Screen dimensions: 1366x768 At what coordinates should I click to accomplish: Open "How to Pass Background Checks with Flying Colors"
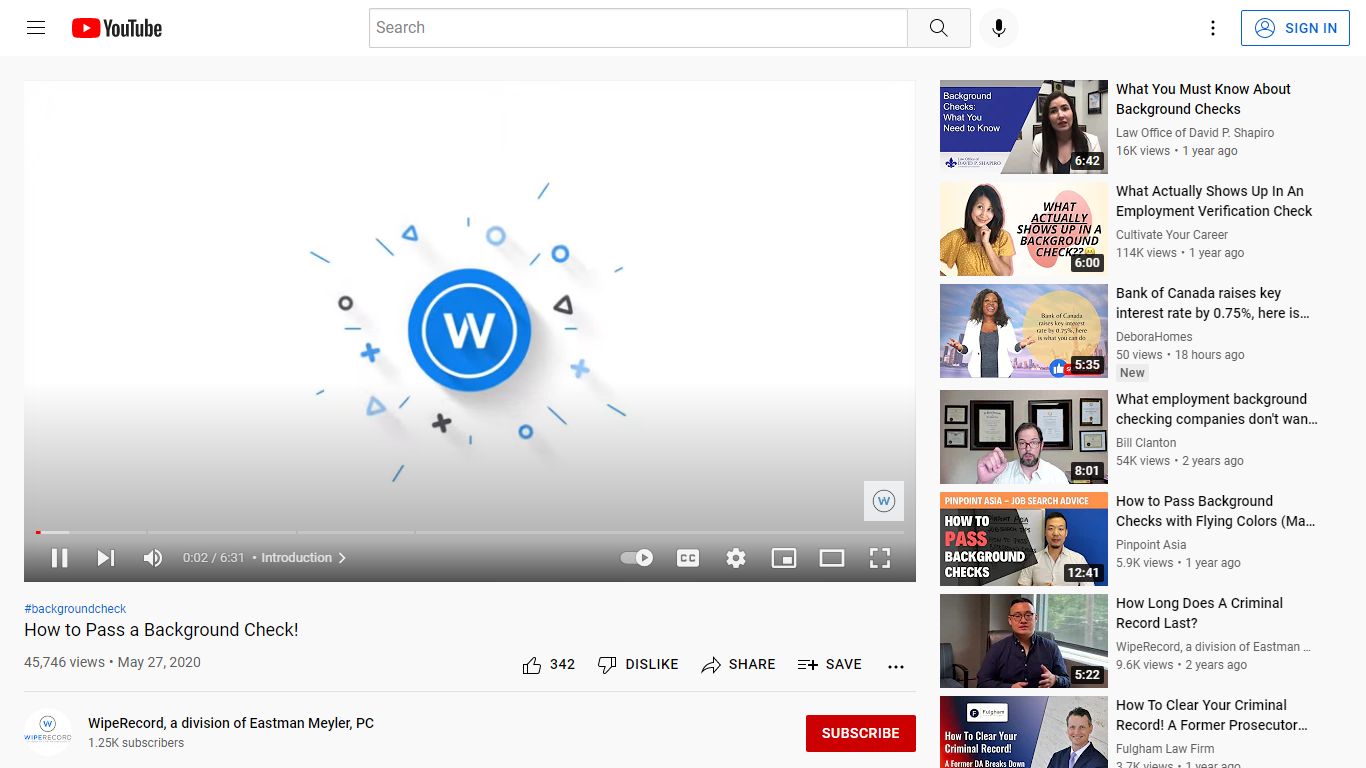(x=1216, y=511)
